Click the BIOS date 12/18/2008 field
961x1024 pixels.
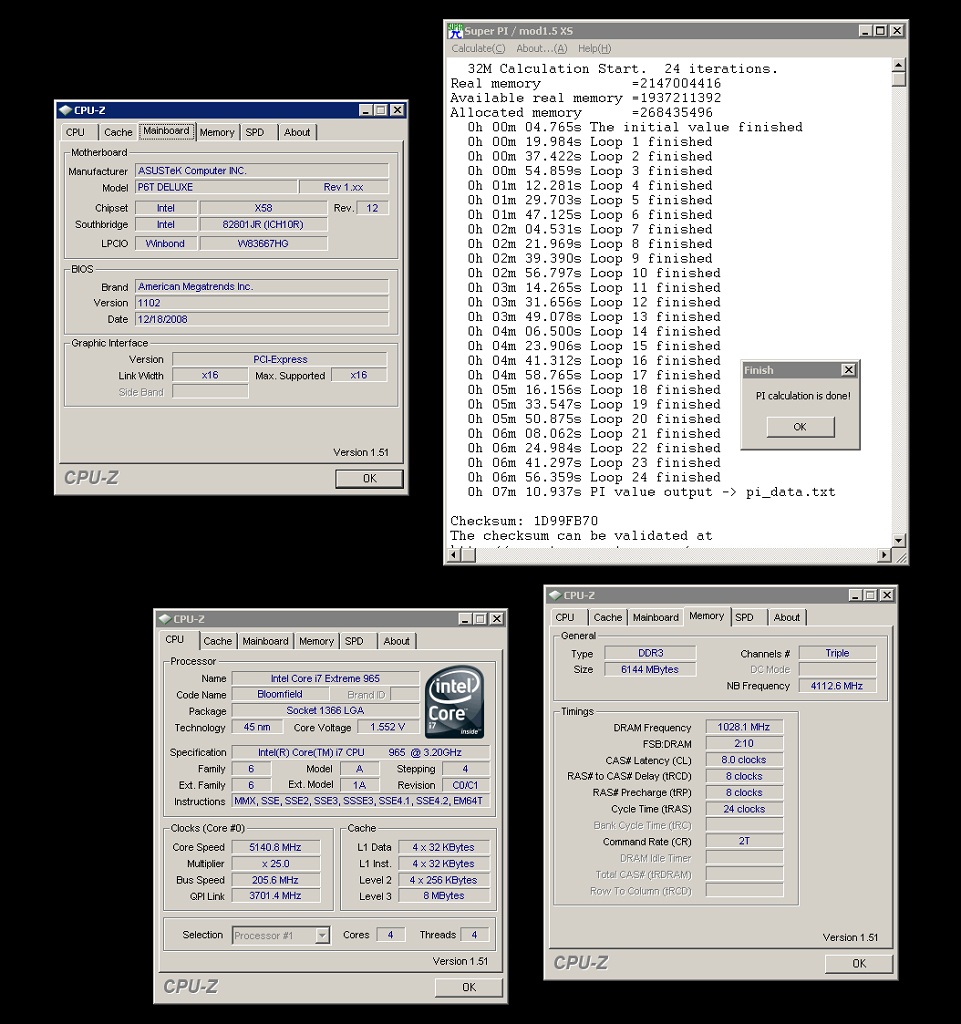(x=262, y=319)
